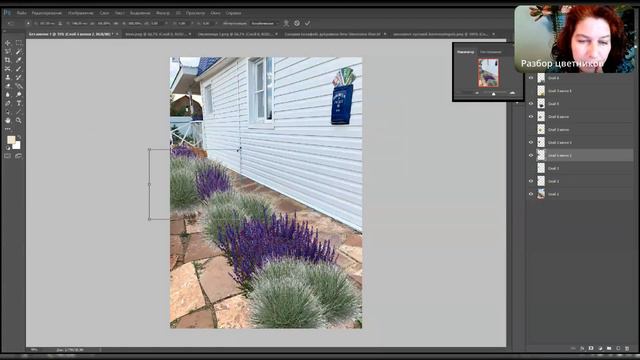The width and height of the screenshot is (640, 360).
Task: Close the active first document tab
Action: point(118,34)
